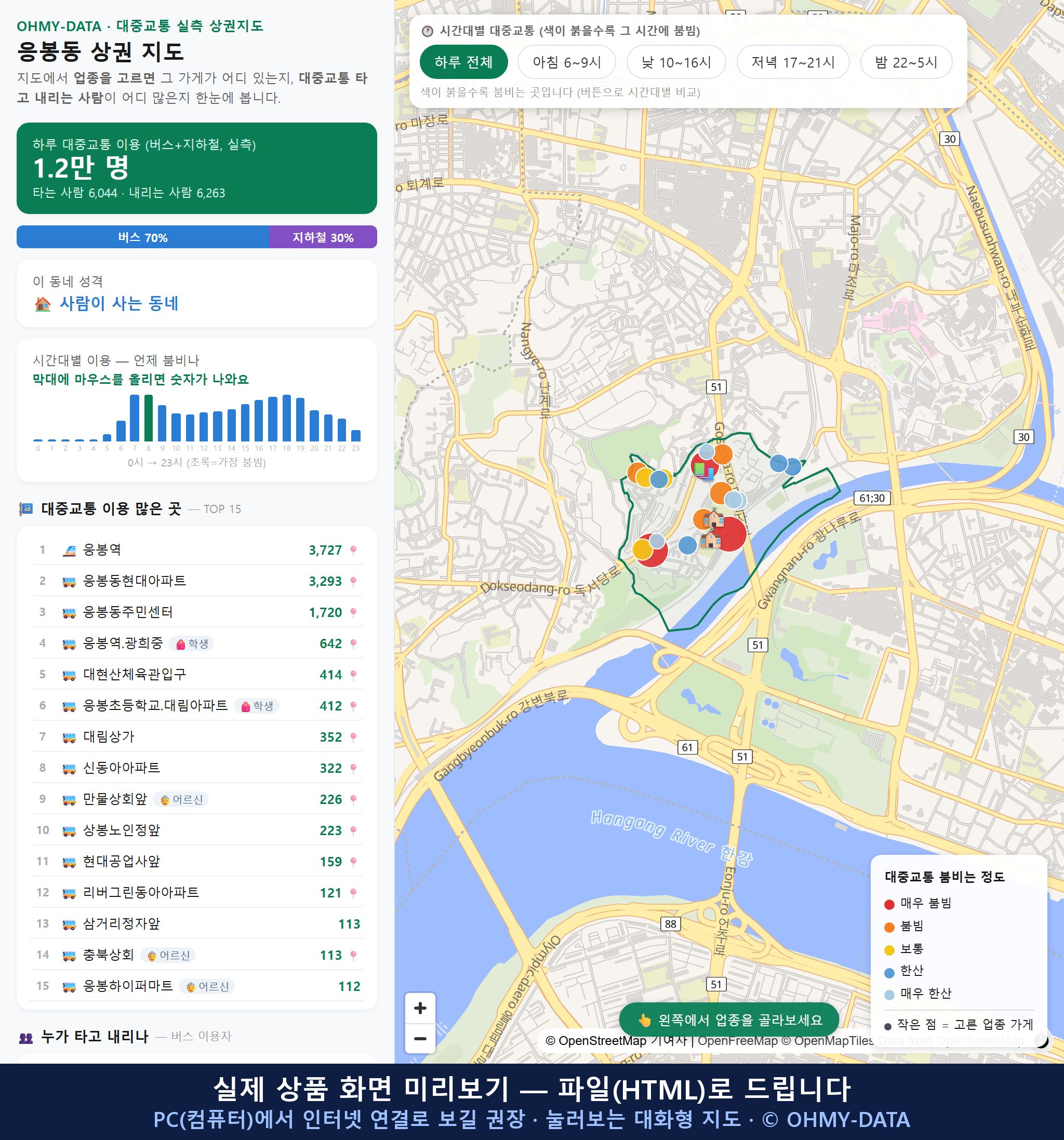Click the people icon beside 누가 타고 내리나
1064x1140 pixels.
pos(26,1037)
